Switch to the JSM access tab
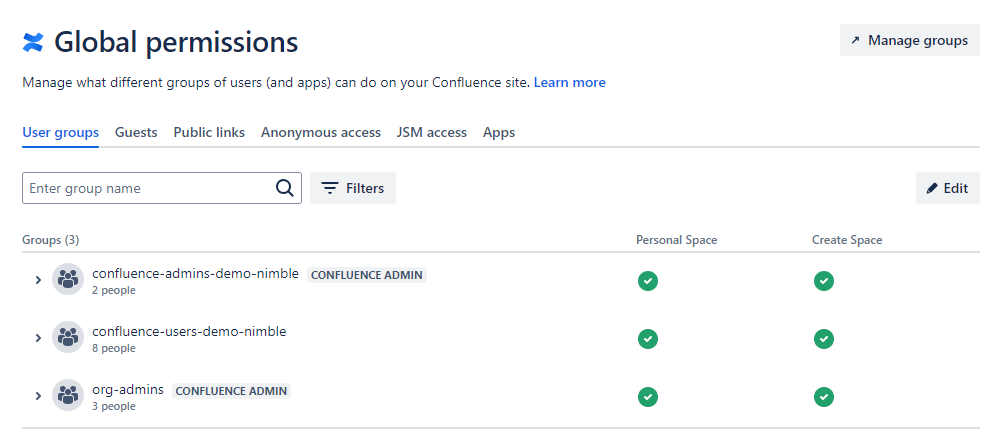Viewport: 988px width, 439px height. click(432, 132)
